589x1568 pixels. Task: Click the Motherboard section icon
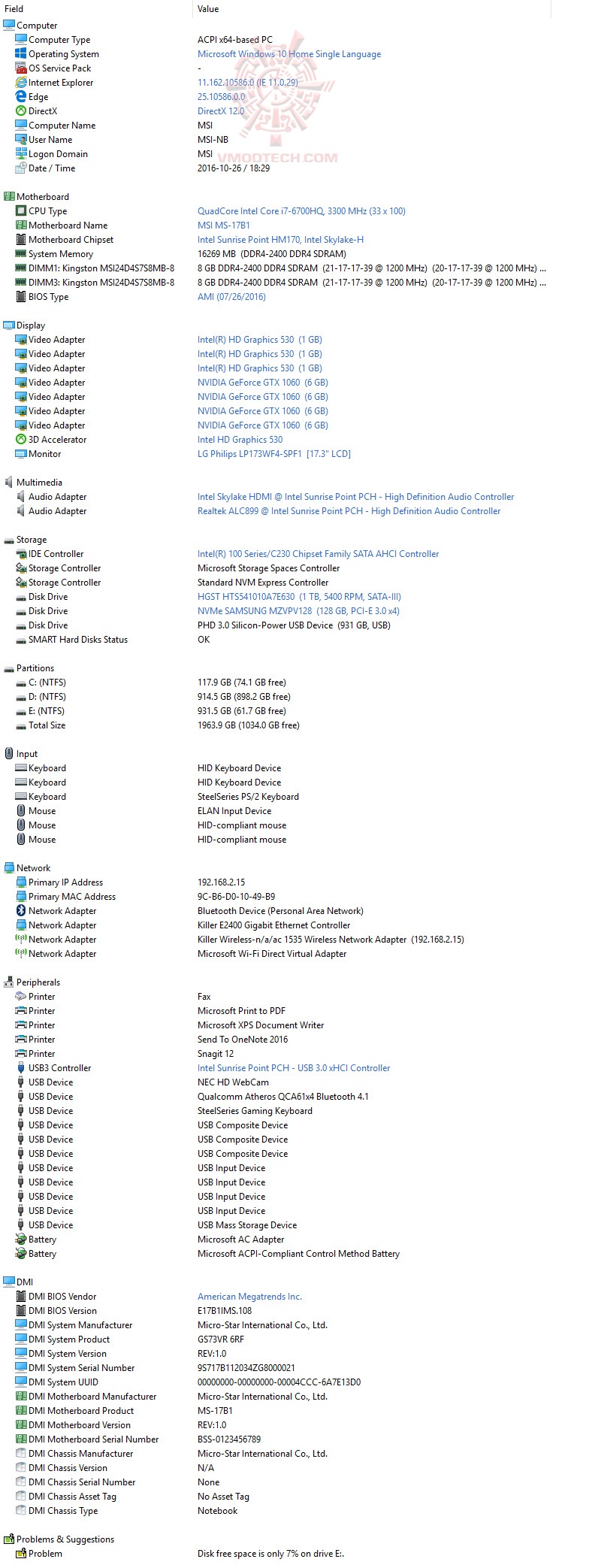pyautogui.click(x=9, y=196)
